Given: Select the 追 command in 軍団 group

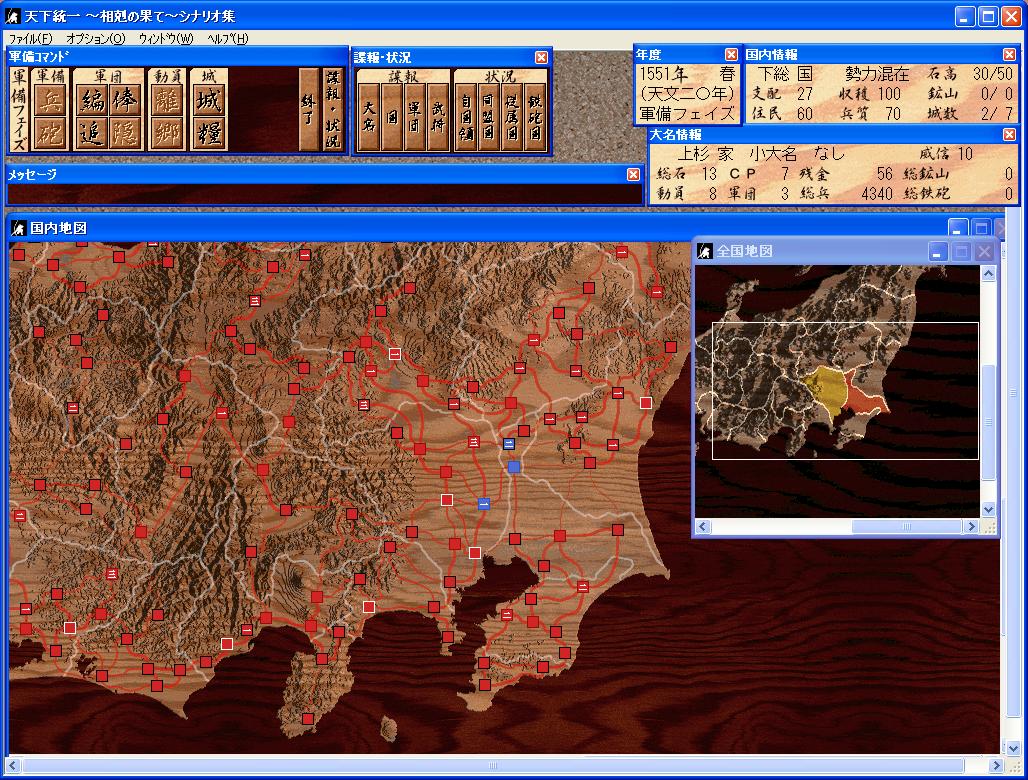Looking at the screenshot, I should (x=91, y=133).
